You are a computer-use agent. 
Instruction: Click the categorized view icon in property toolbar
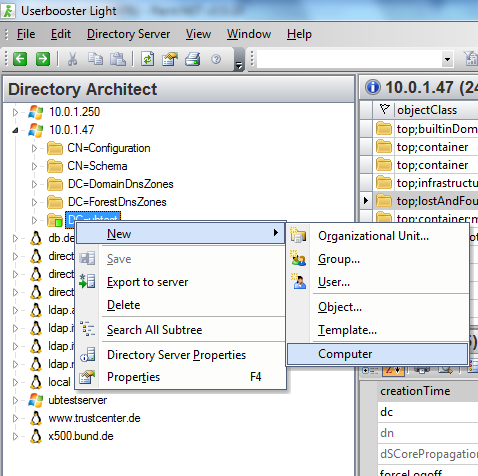(370, 370)
